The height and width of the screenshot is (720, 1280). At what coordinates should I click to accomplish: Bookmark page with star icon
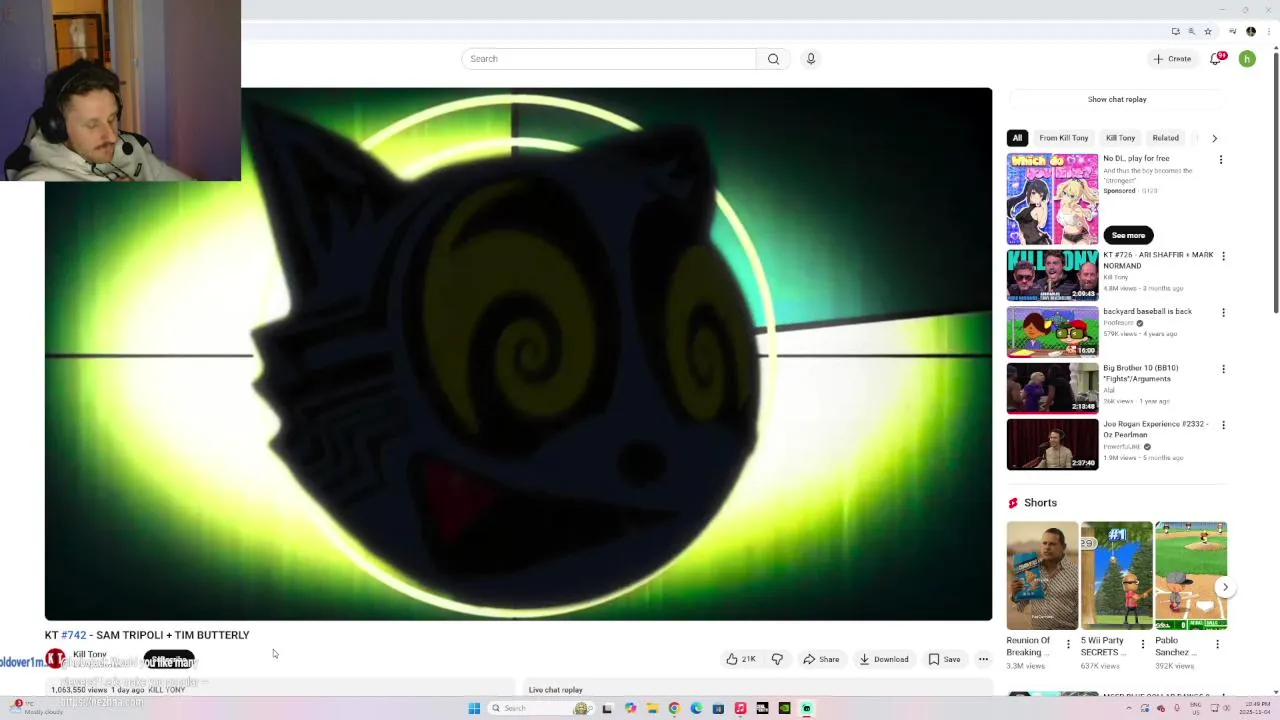1207,31
